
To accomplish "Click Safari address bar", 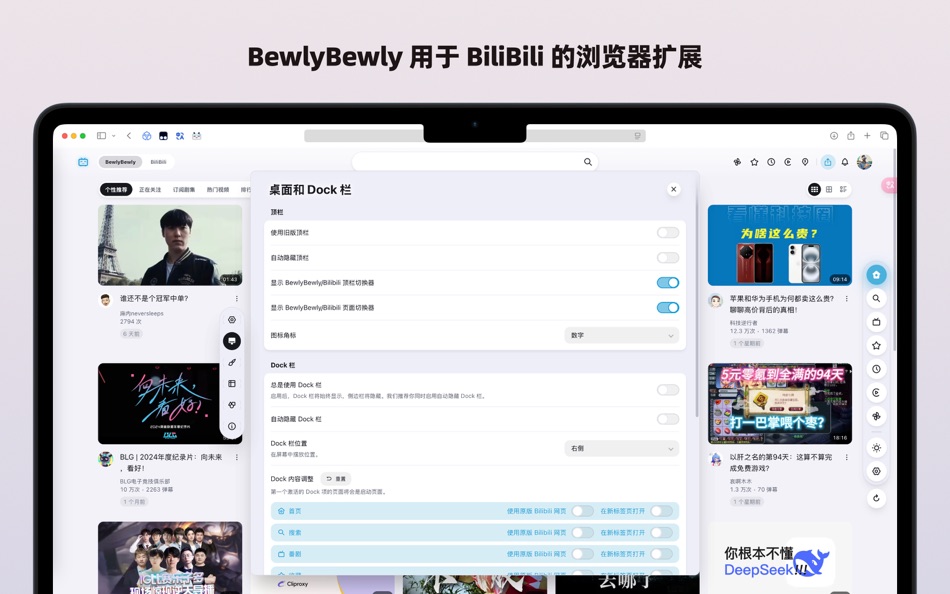I will [474, 136].
